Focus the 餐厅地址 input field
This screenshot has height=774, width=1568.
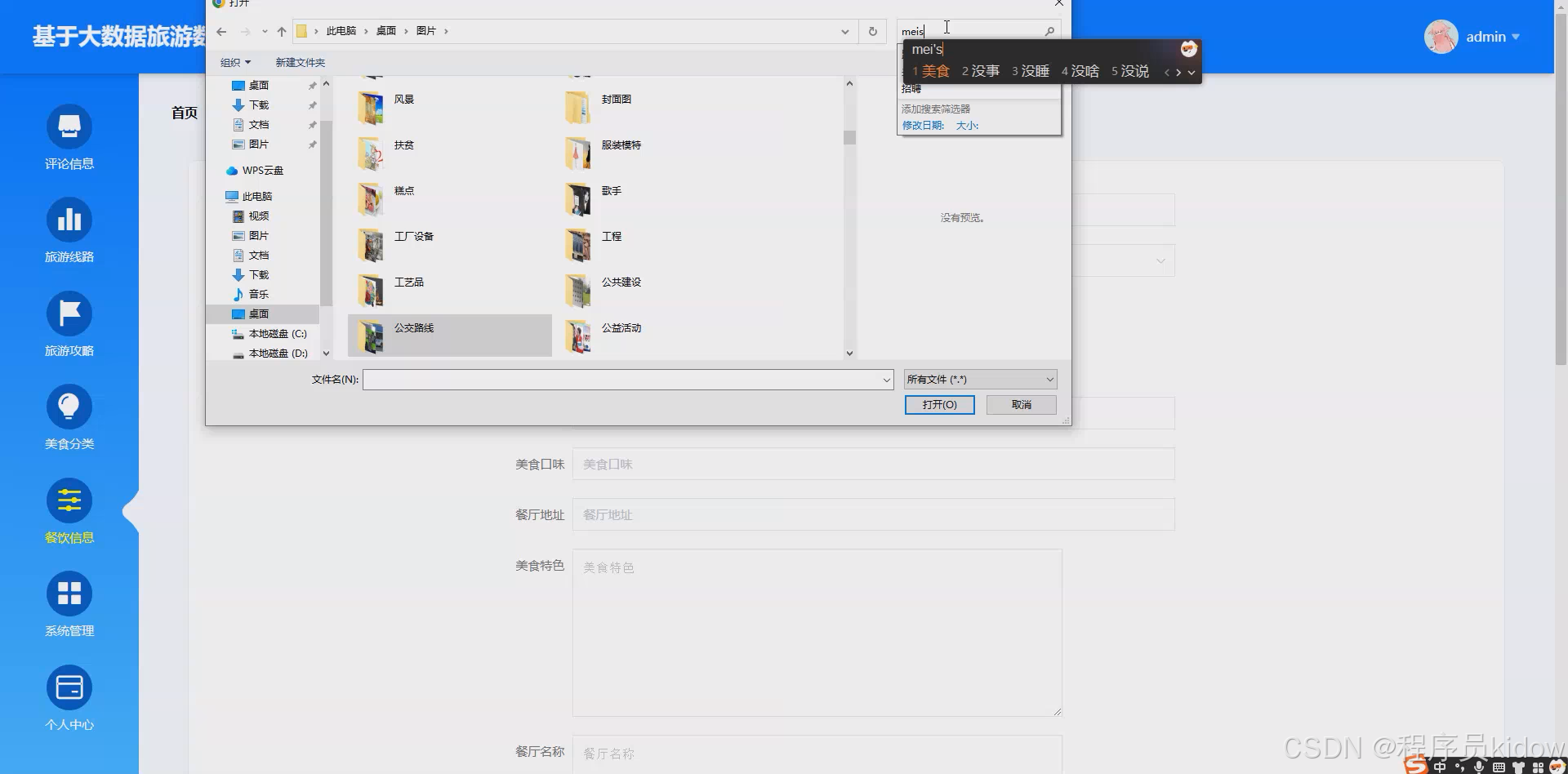[873, 514]
